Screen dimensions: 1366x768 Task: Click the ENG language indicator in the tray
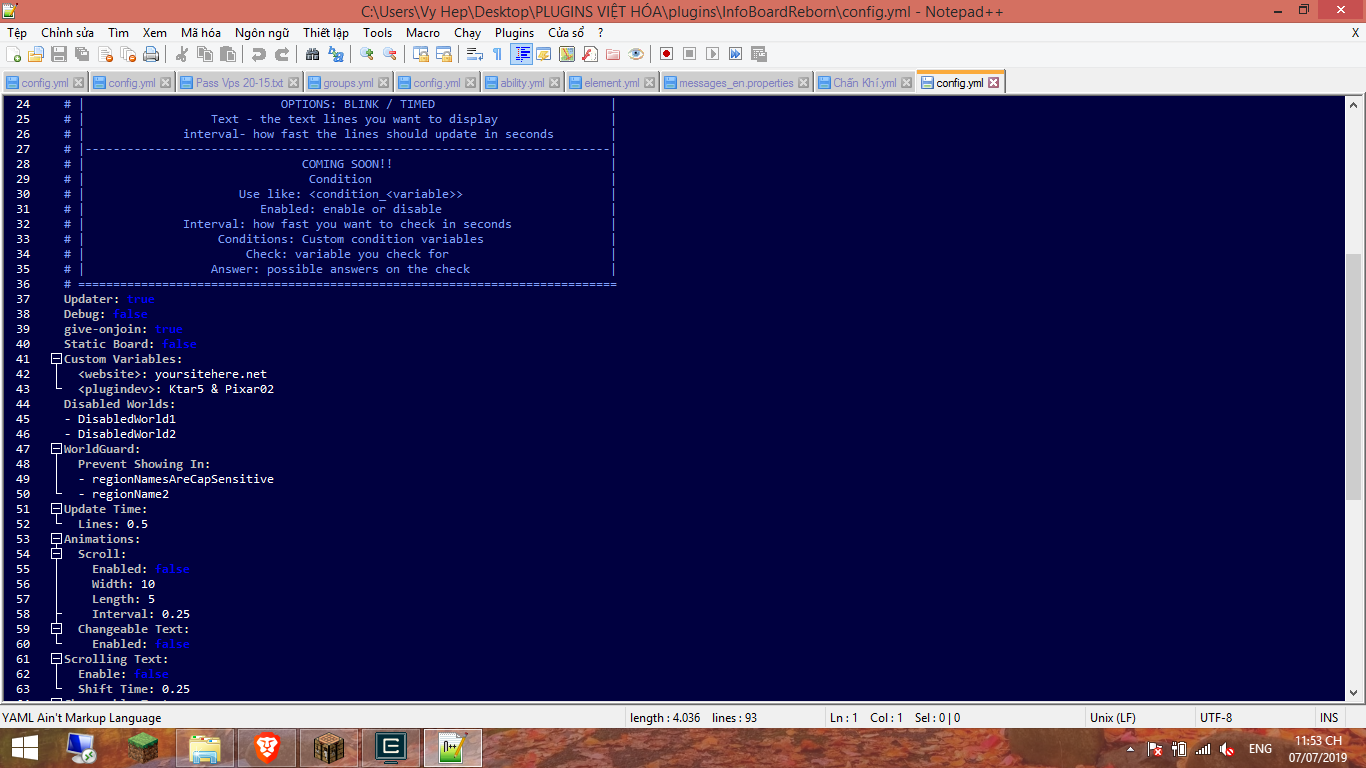tap(1260, 749)
